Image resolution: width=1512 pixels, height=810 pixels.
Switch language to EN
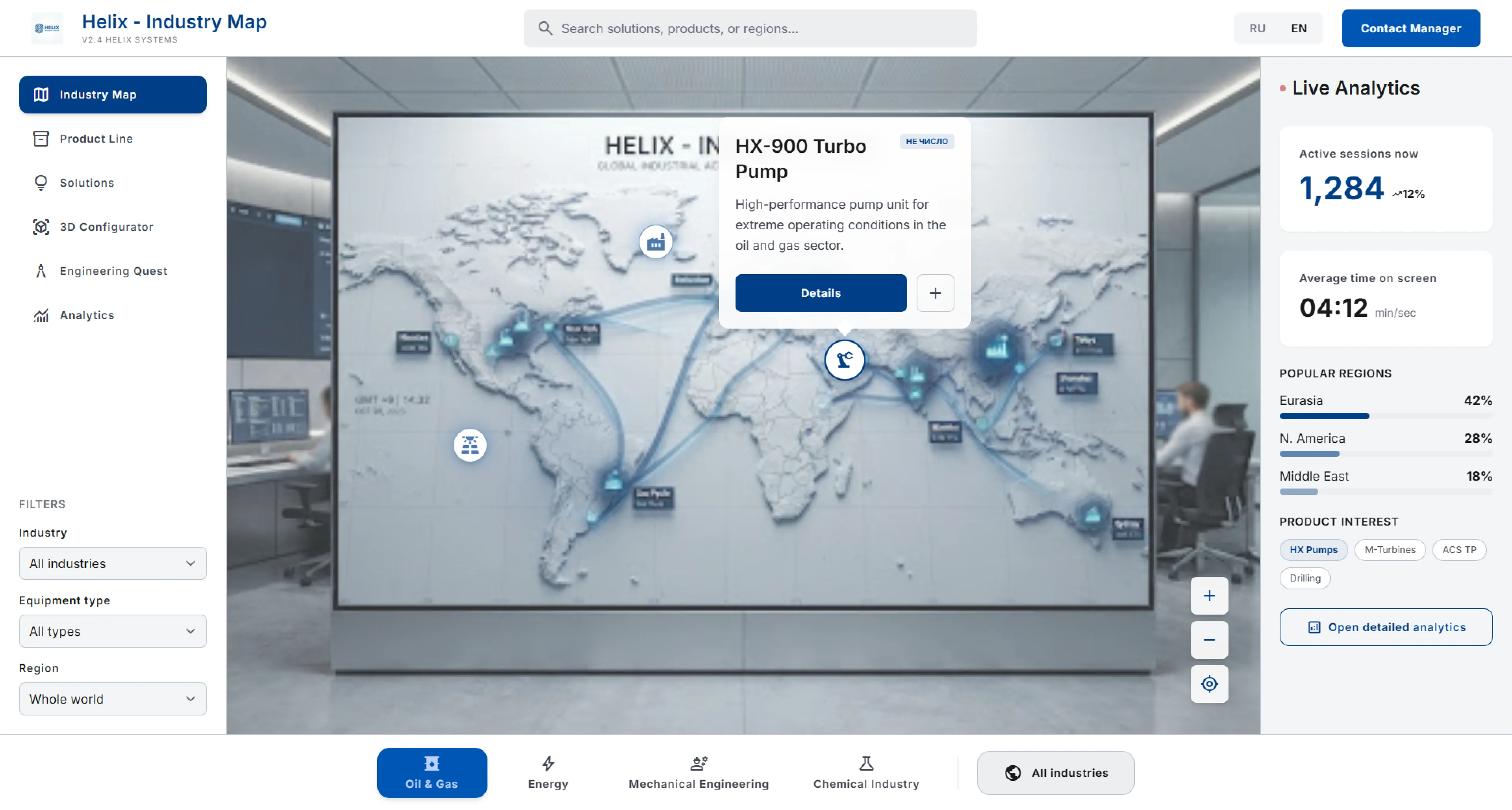coord(1299,28)
